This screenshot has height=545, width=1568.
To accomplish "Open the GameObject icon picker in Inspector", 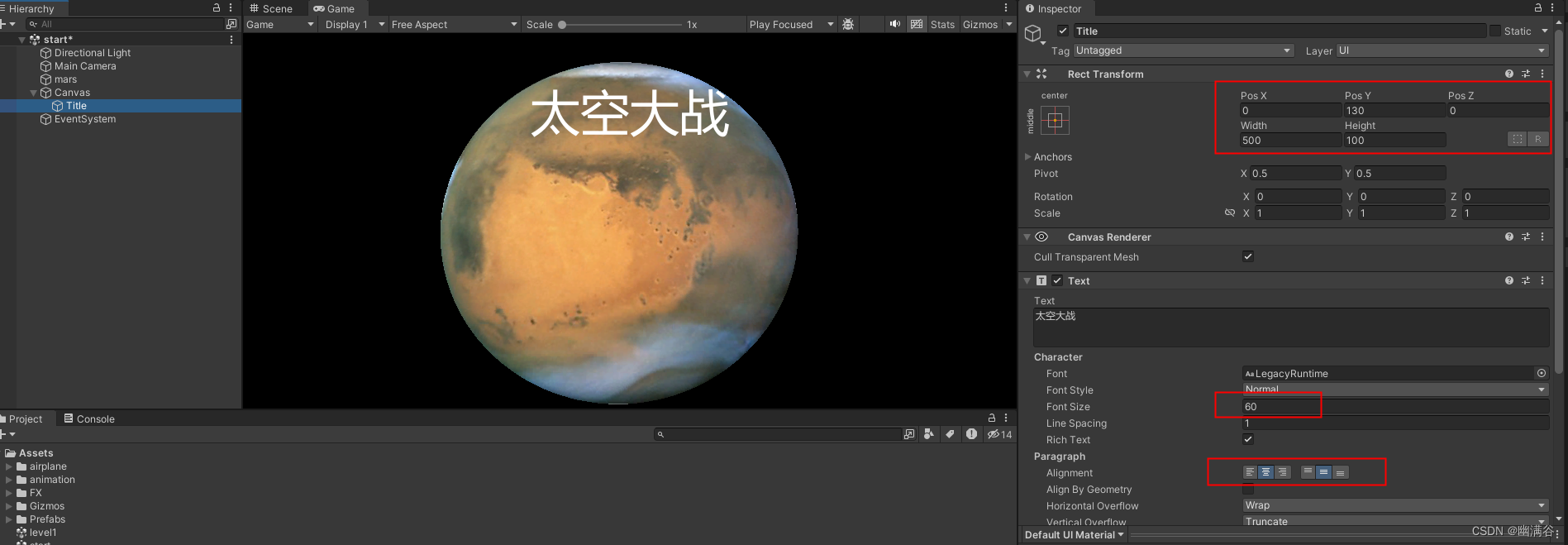I will [x=1035, y=34].
